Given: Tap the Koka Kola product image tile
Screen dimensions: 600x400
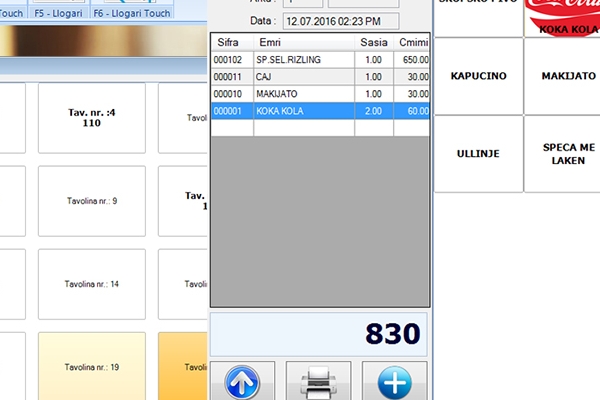Looking at the screenshot, I should pos(561,17).
